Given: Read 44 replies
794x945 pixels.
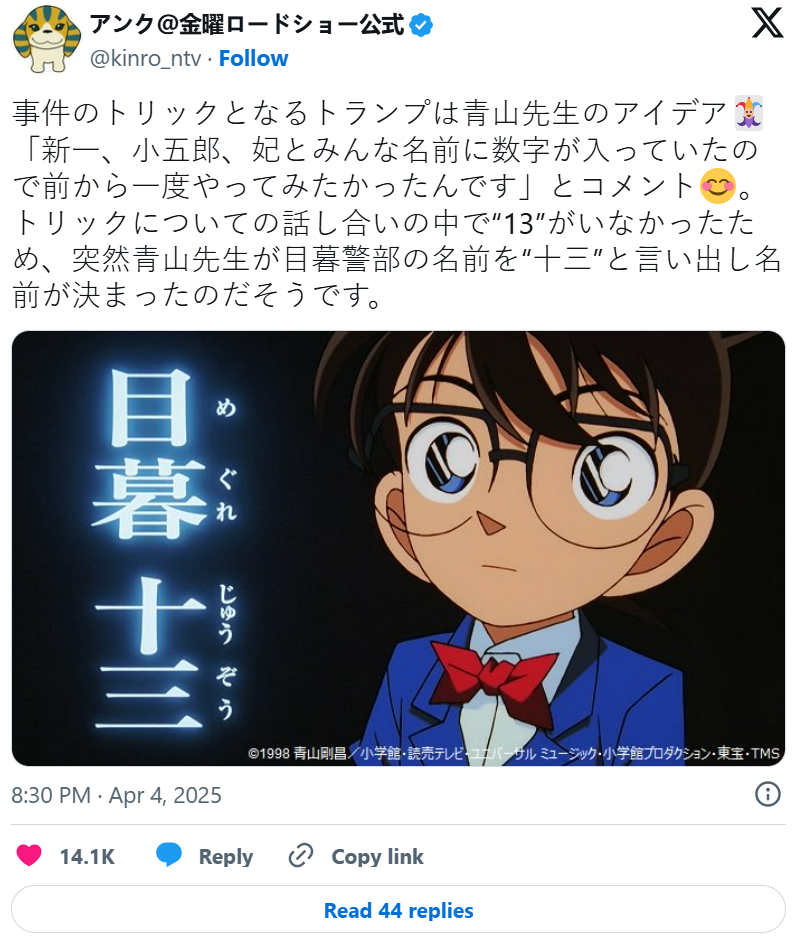Looking at the screenshot, I should (398, 910).
